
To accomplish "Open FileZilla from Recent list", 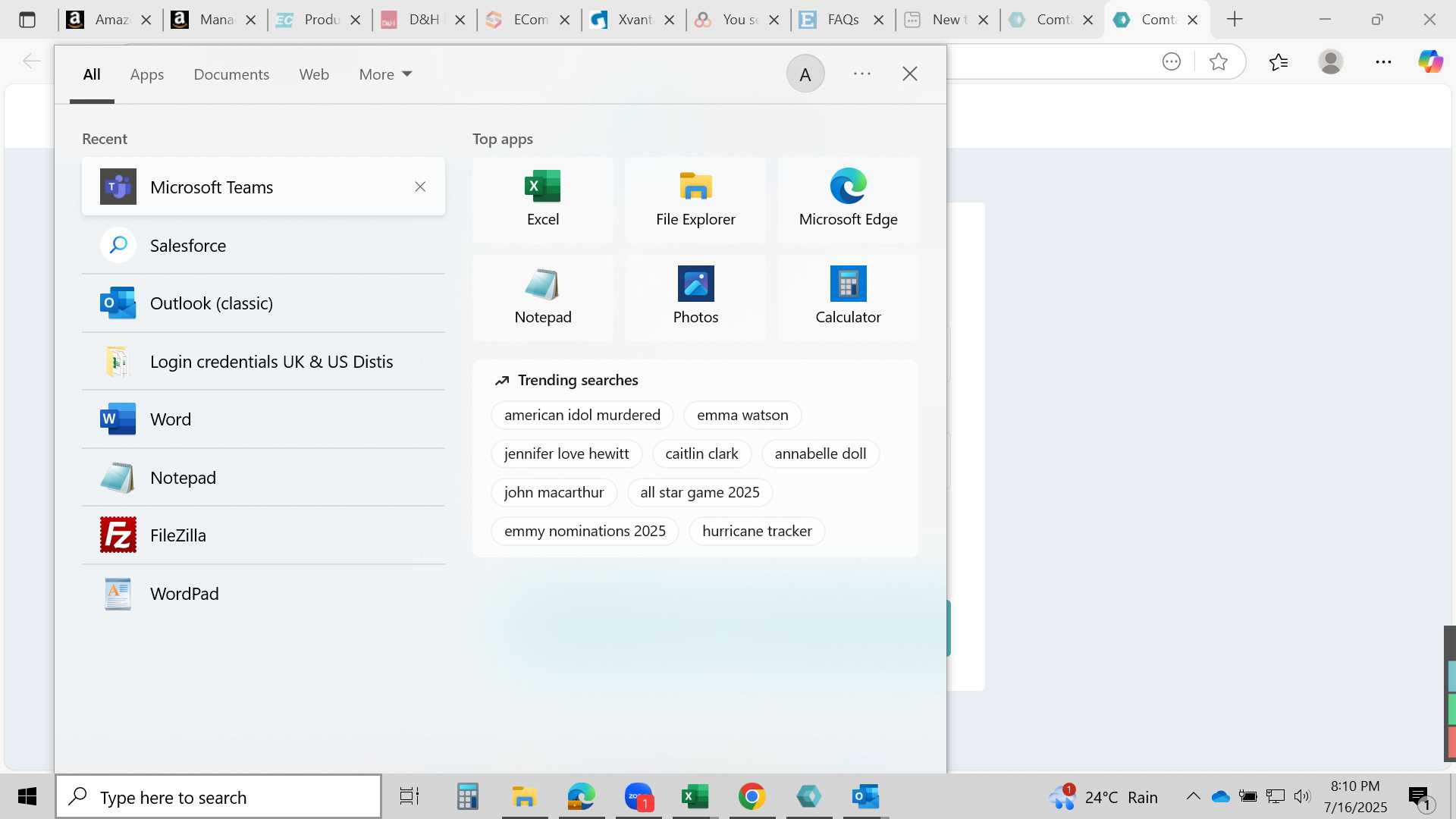I will 263,535.
